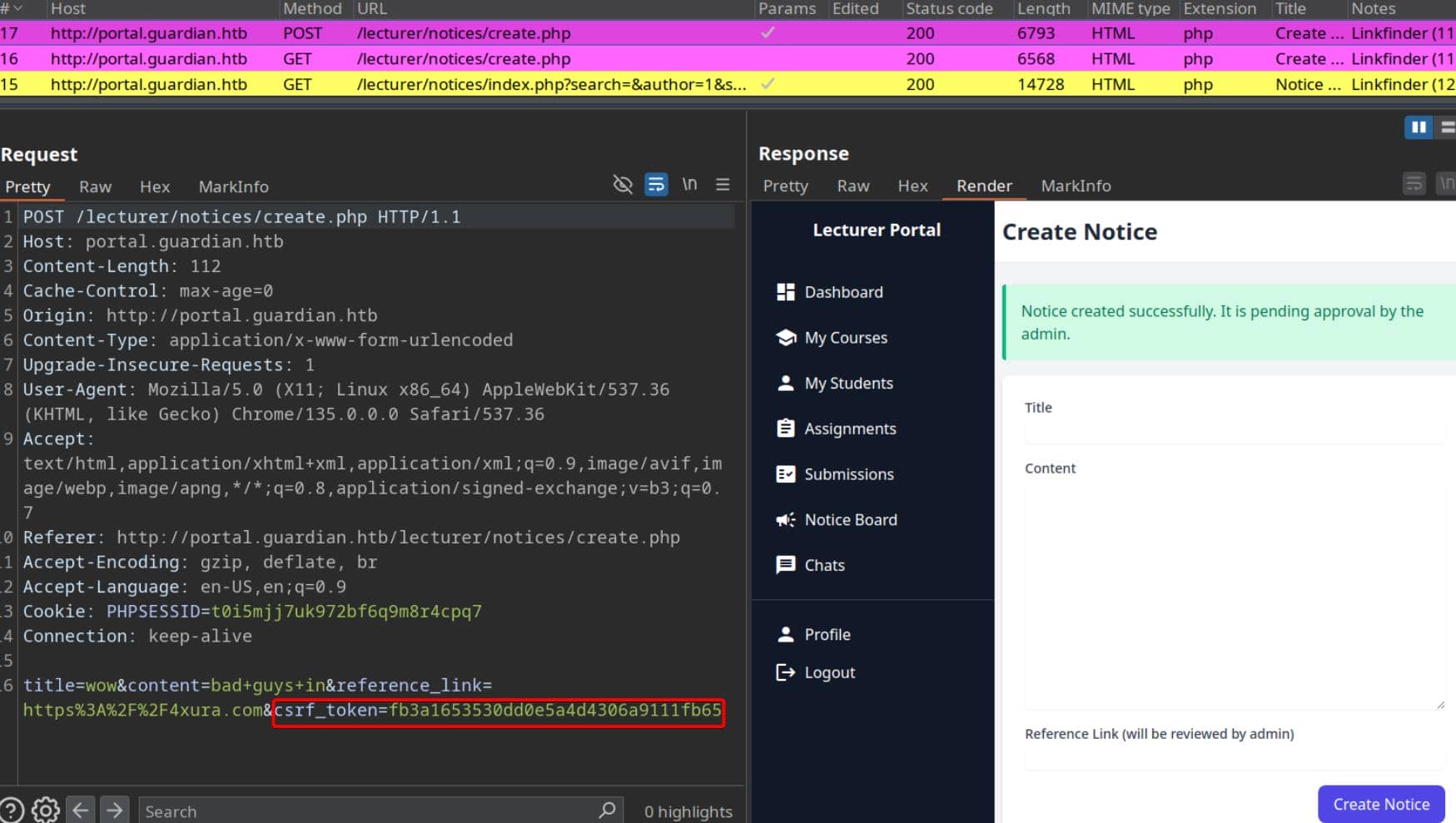The height and width of the screenshot is (823, 1456).
Task: Open the My Courses link
Action: pyautogui.click(x=846, y=338)
